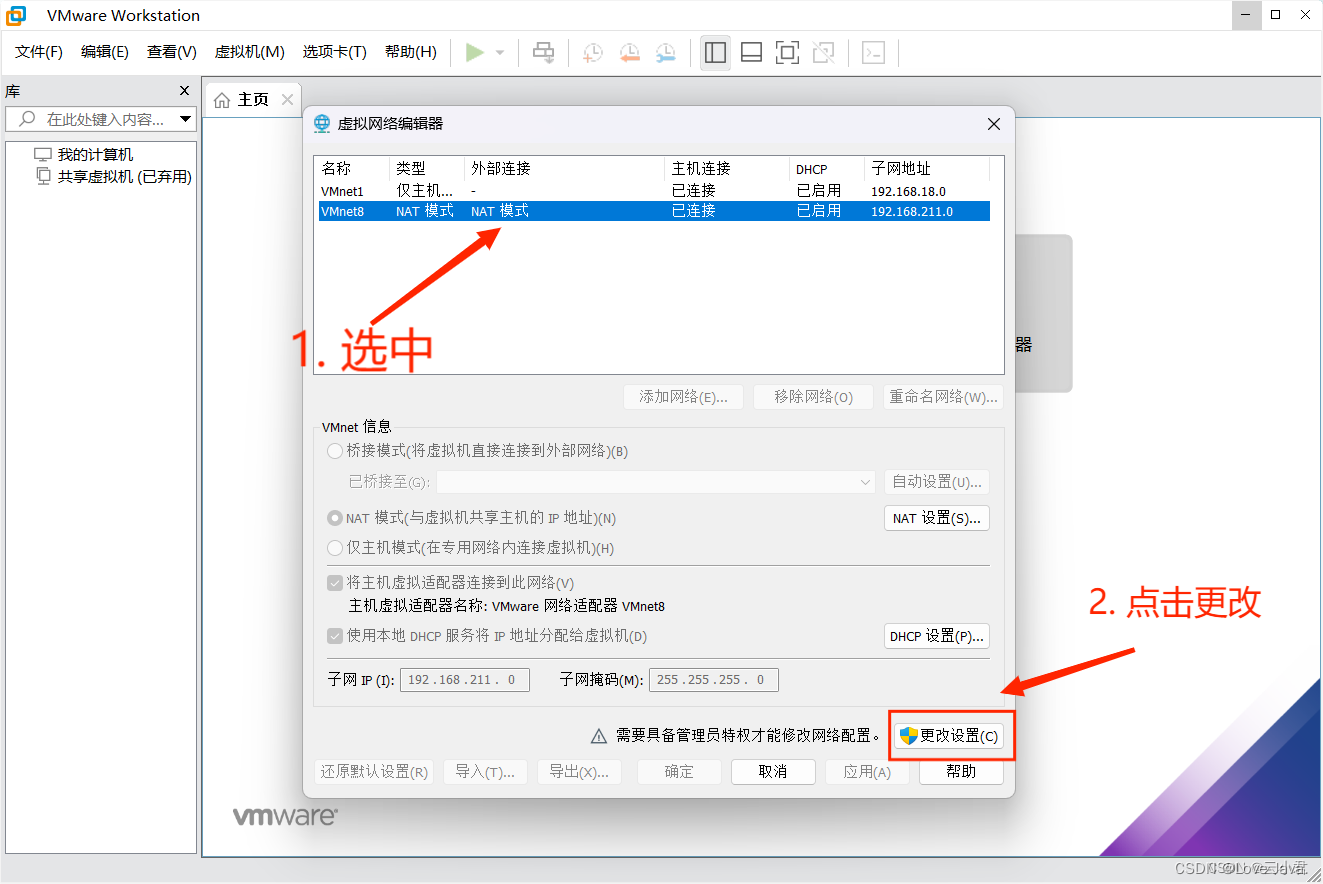The height and width of the screenshot is (884, 1323).
Task: Toggle 将主机虚拟适配器连接到此网络 checkbox
Action: coord(335,583)
